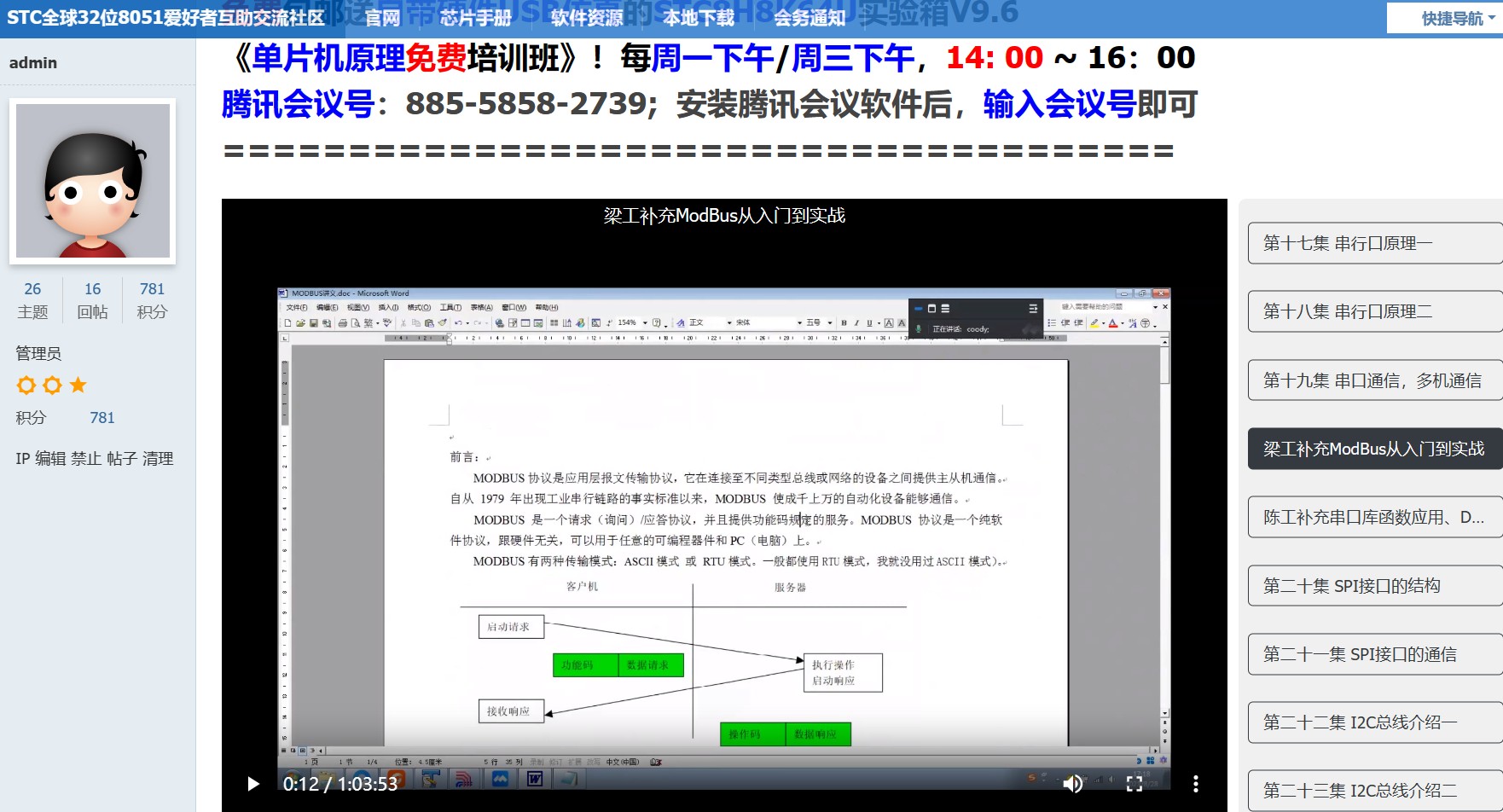The width and height of the screenshot is (1503, 812).
Task: Open the 快捷导航 dropdown
Action: point(1458,19)
